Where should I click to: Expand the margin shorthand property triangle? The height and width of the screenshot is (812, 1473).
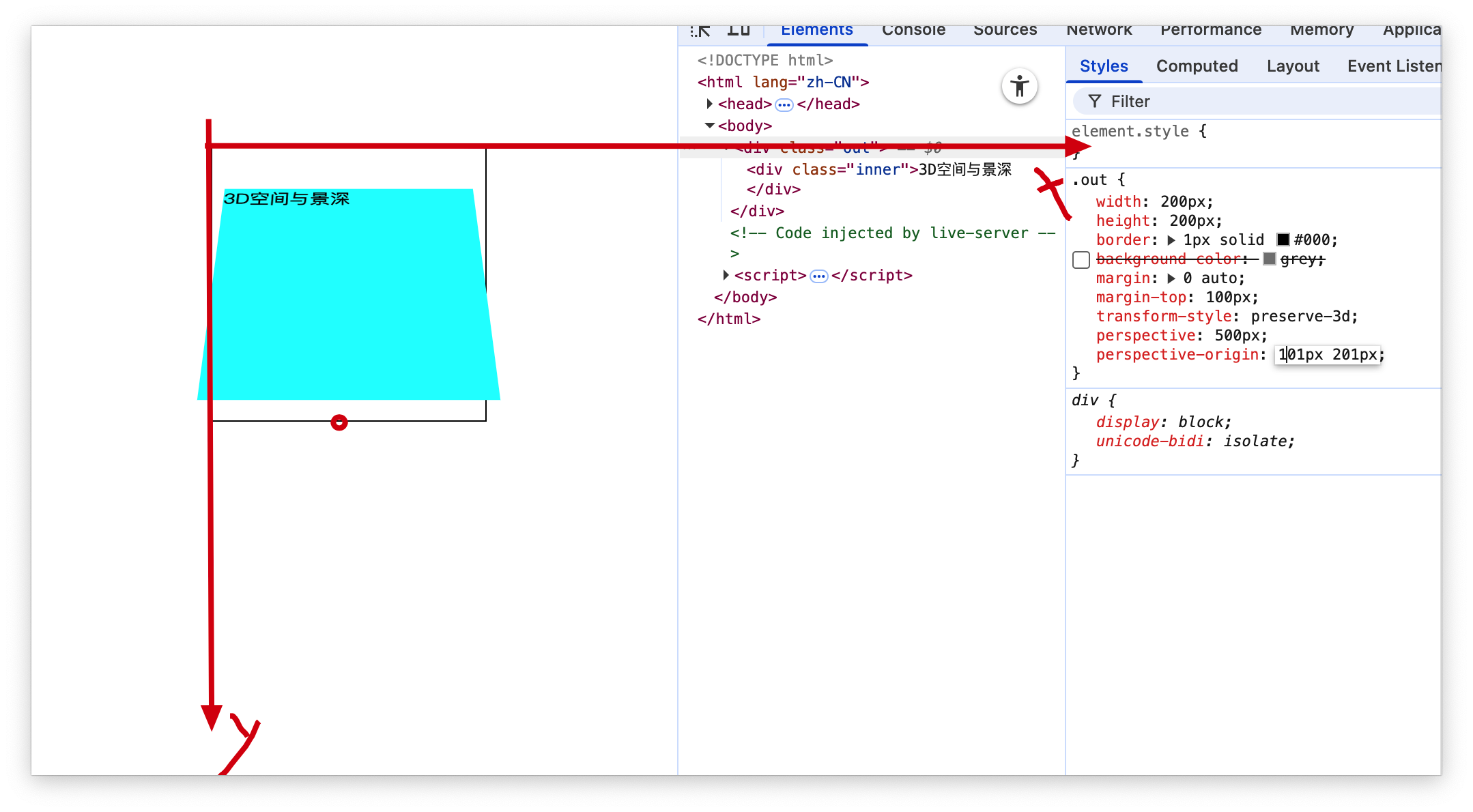[1171, 278]
